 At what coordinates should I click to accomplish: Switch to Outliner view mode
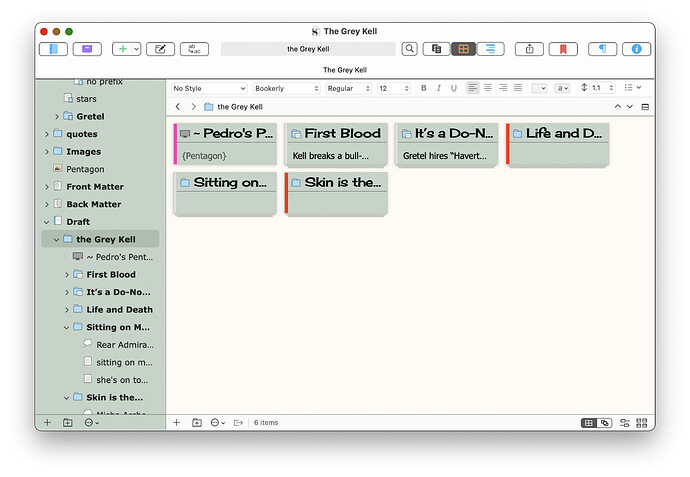coord(490,49)
